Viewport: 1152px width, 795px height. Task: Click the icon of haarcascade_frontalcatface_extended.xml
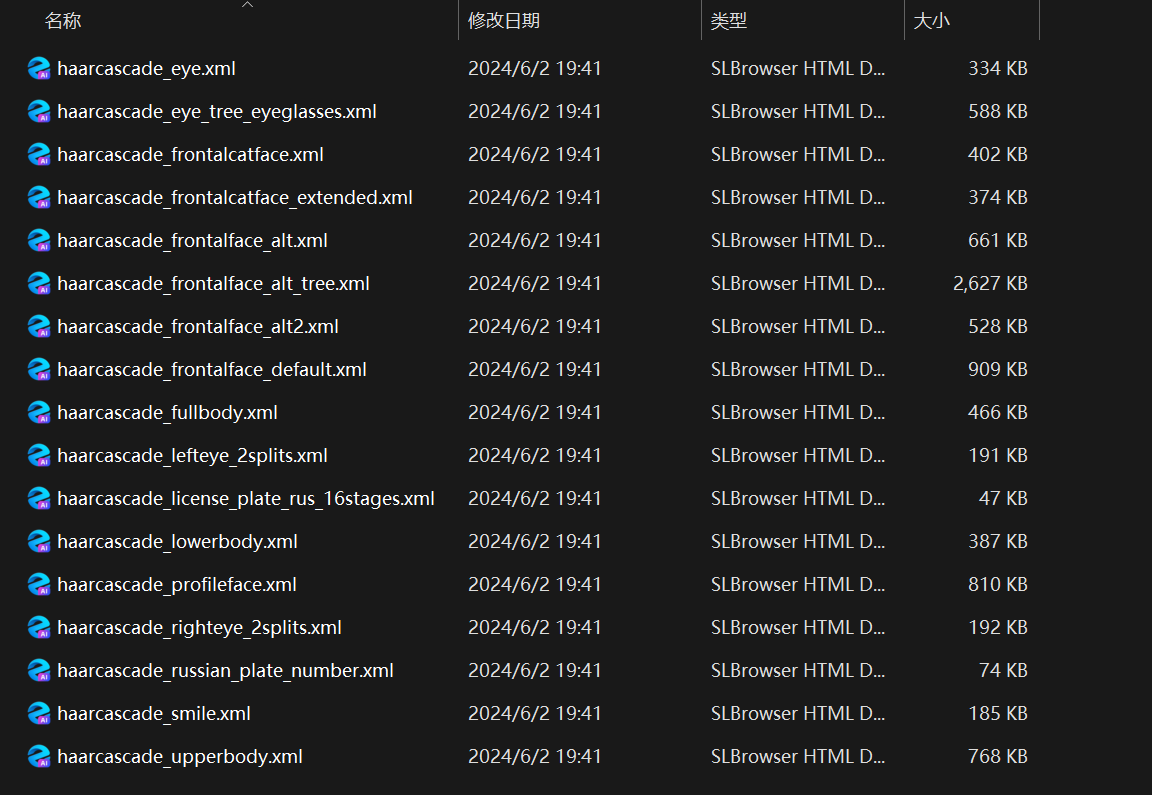[39, 198]
